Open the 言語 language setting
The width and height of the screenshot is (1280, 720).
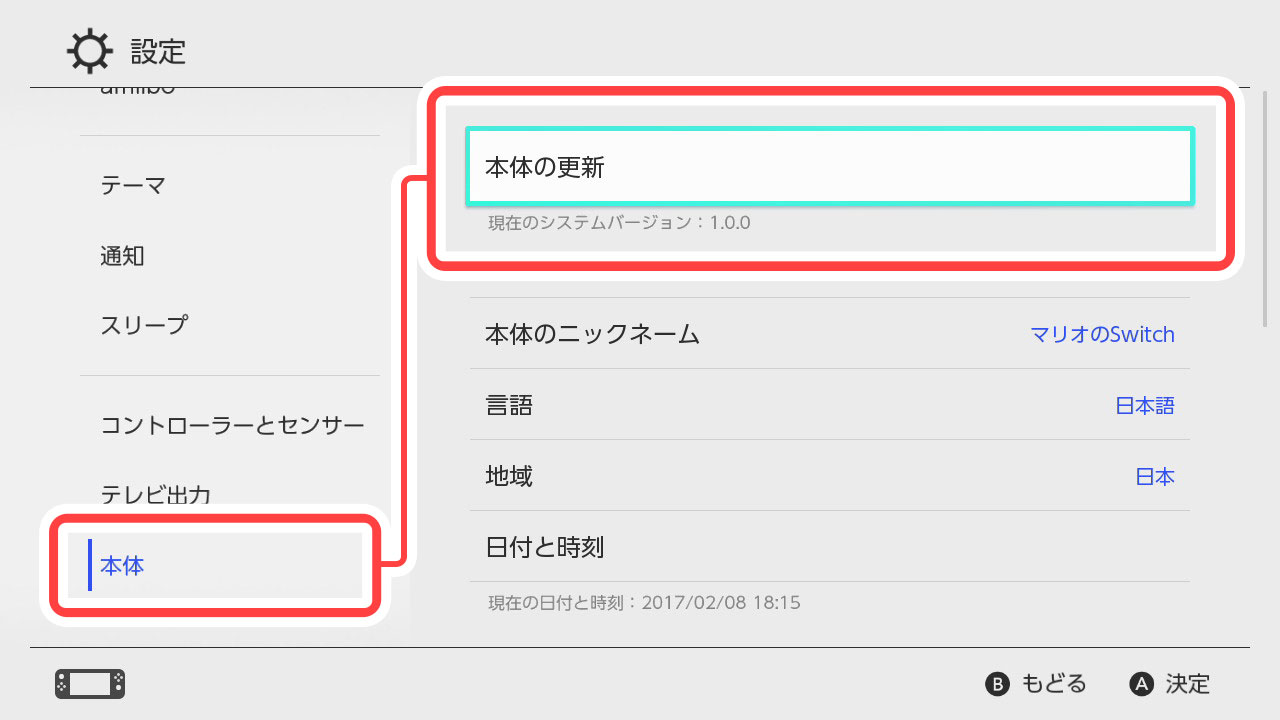[x=509, y=405]
